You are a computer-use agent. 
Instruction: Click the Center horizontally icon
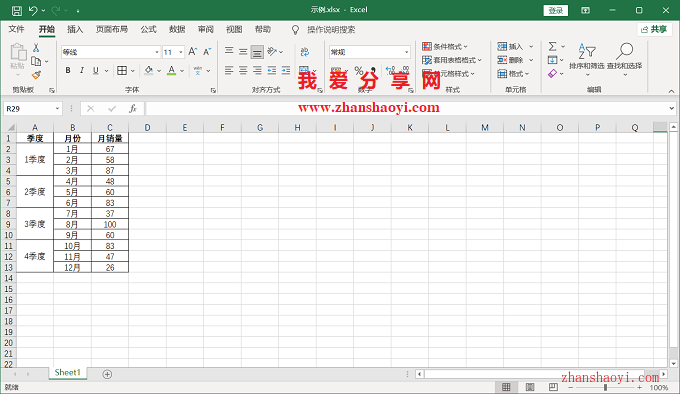[243, 70]
